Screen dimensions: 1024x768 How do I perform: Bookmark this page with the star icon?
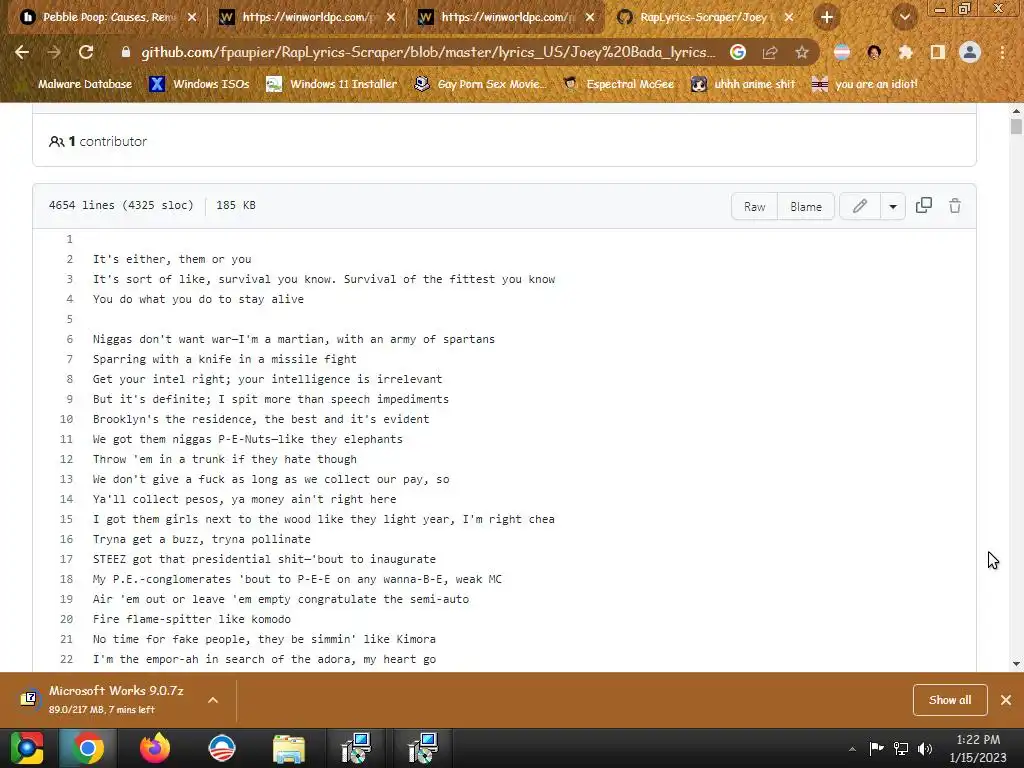[x=802, y=52]
